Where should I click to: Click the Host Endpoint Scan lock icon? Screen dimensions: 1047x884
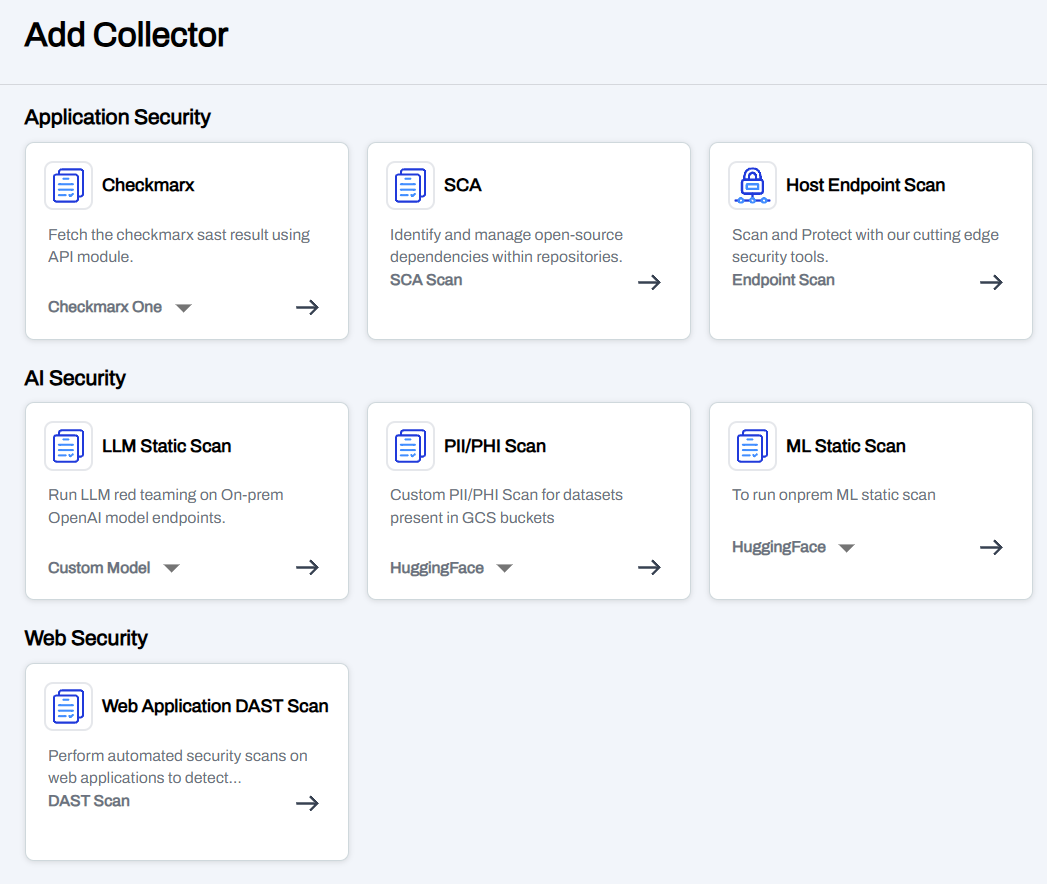click(x=752, y=186)
